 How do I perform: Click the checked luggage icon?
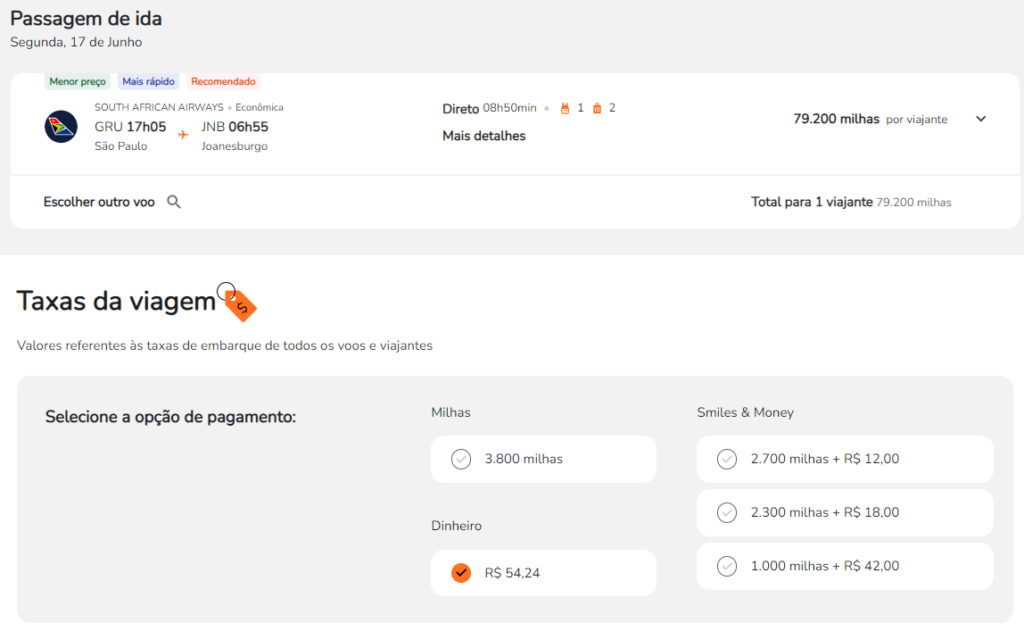[597, 108]
